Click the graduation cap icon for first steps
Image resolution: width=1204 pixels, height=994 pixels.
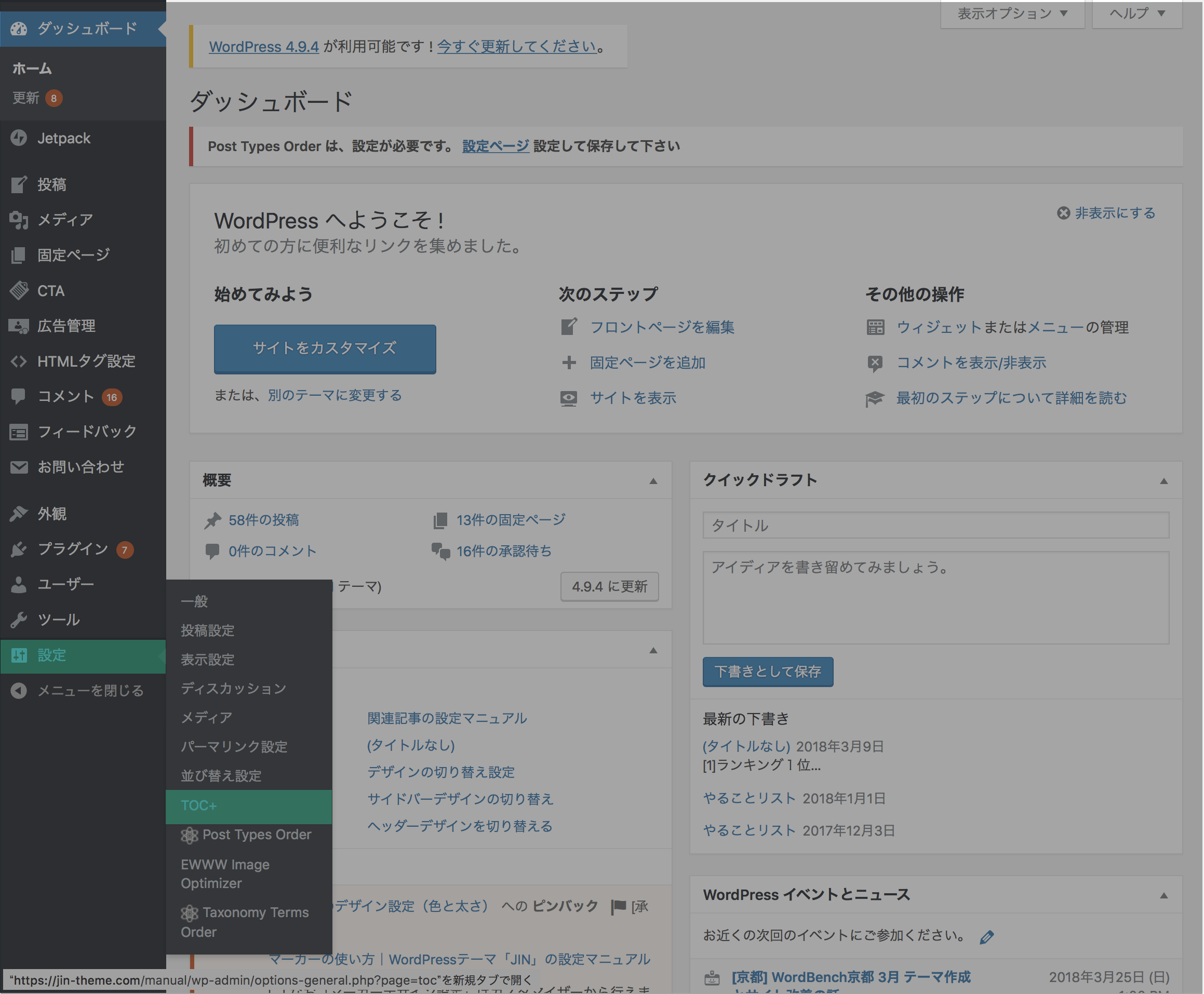point(875,398)
